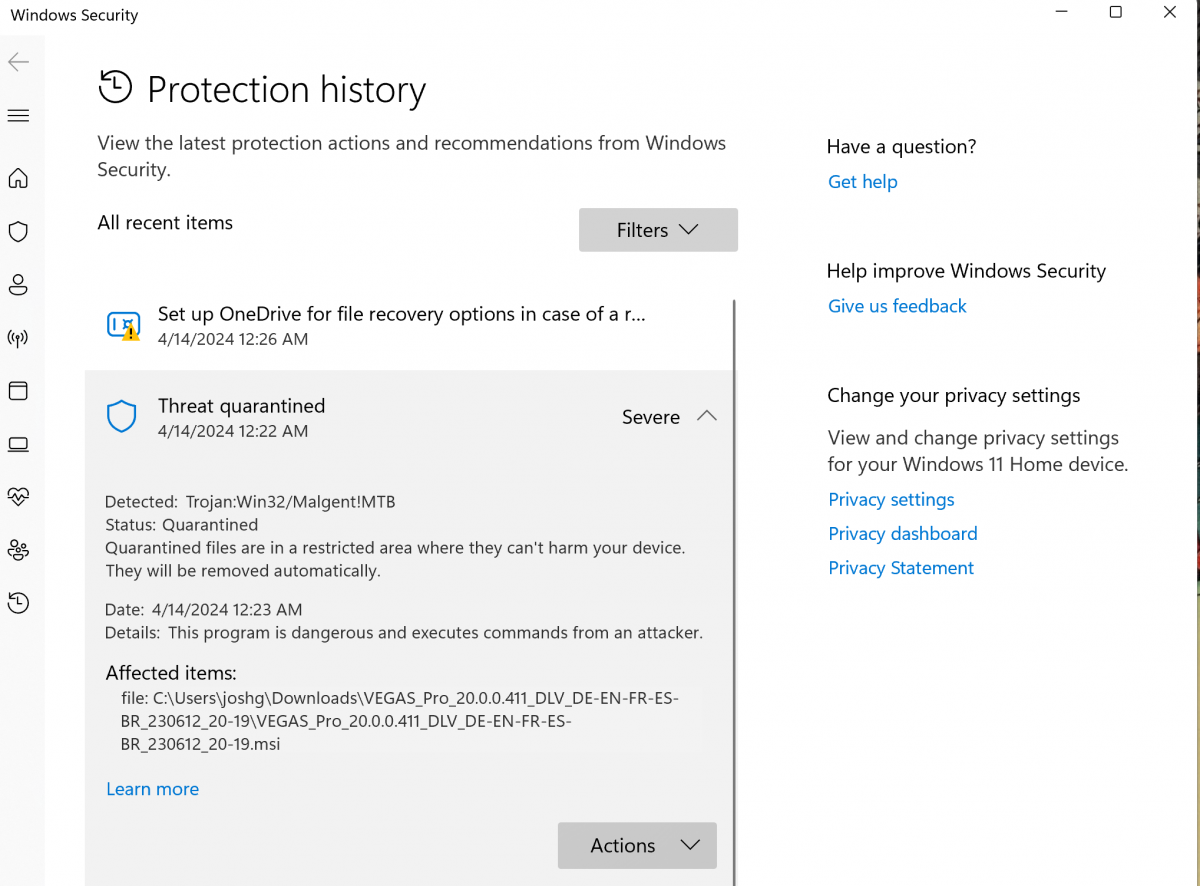1200x886 pixels.
Task: Click the Threat quarantined shield icon
Action: (122, 417)
